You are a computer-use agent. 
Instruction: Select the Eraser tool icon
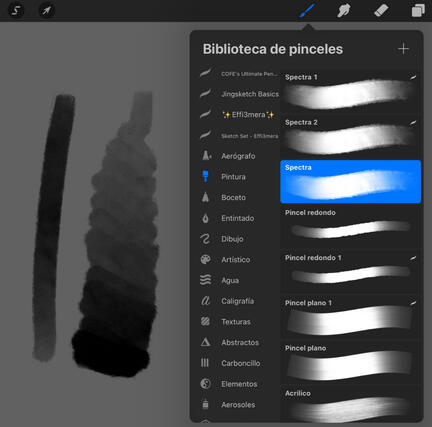381,10
